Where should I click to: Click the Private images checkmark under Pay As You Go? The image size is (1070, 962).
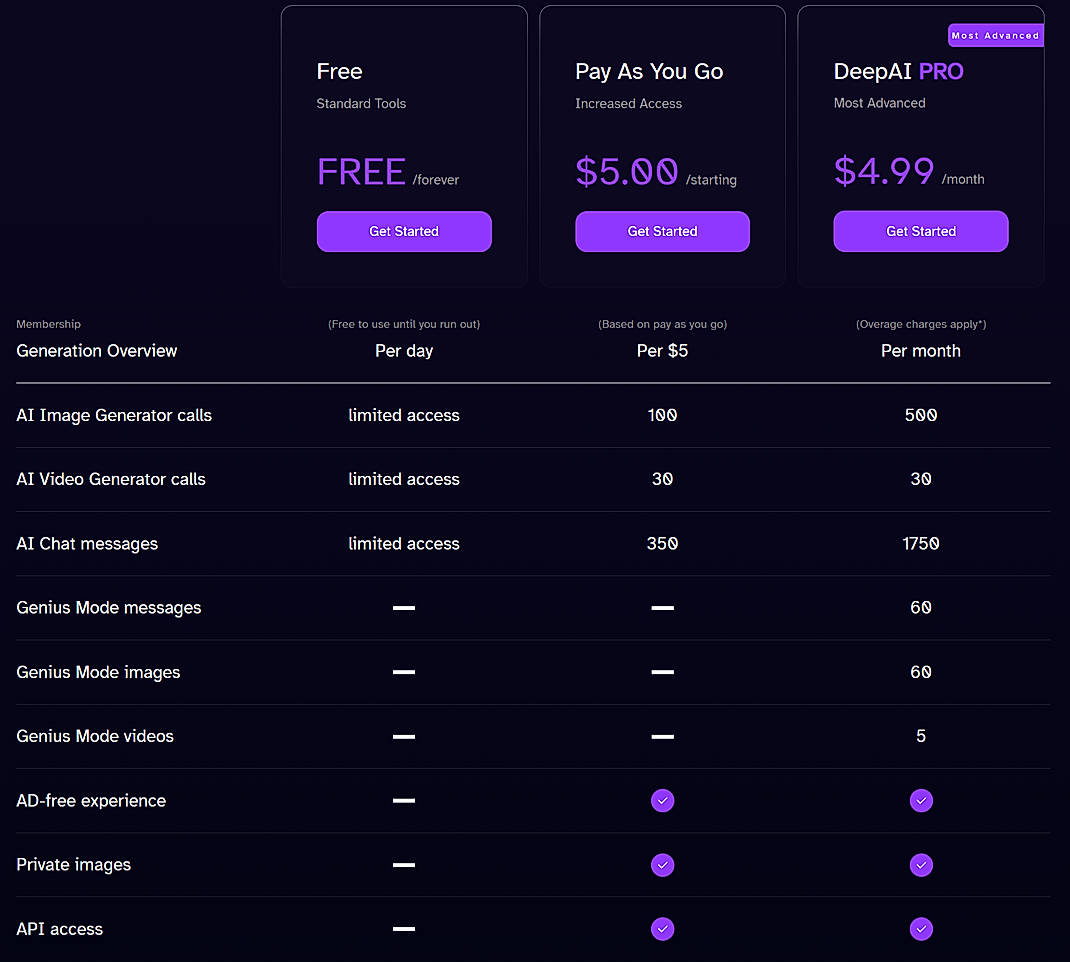coord(662,864)
